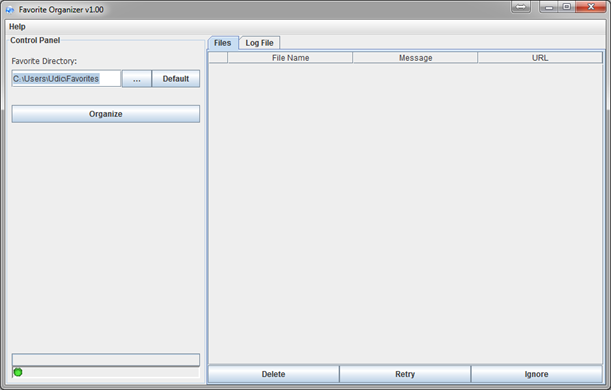This screenshot has width=611, height=390.
Task: Click the Retry button
Action: pyautogui.click(x=405, y=374)
